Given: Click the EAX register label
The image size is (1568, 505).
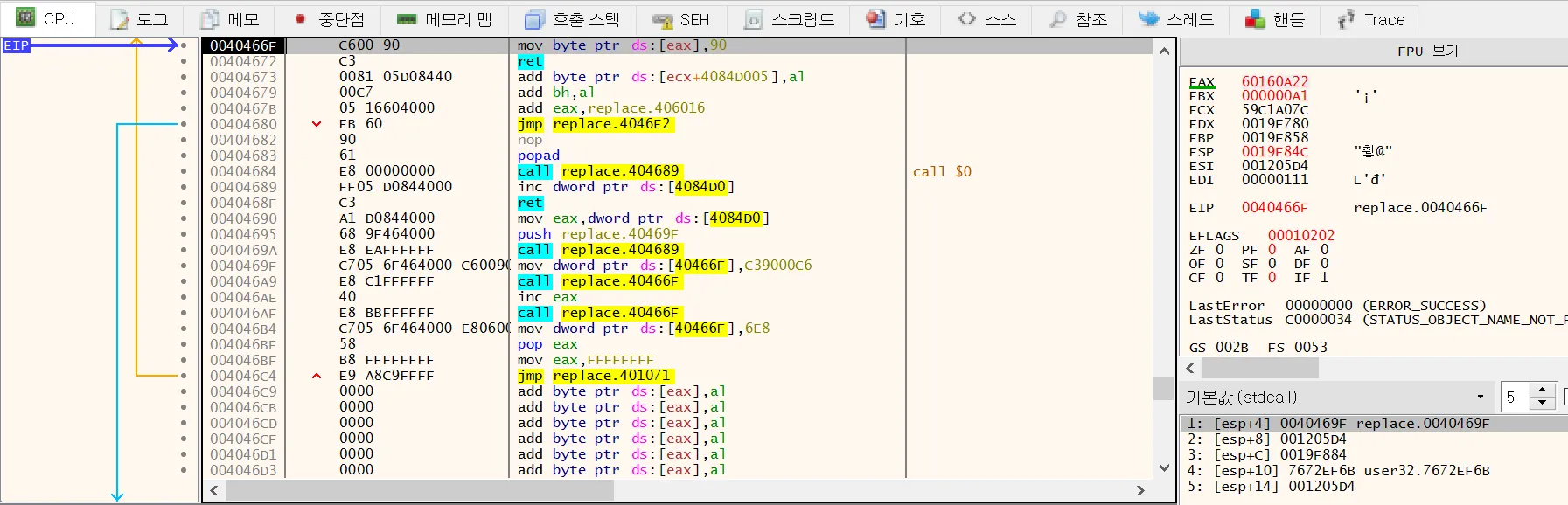Looking at the screenshot, I should click(1202, 82).
